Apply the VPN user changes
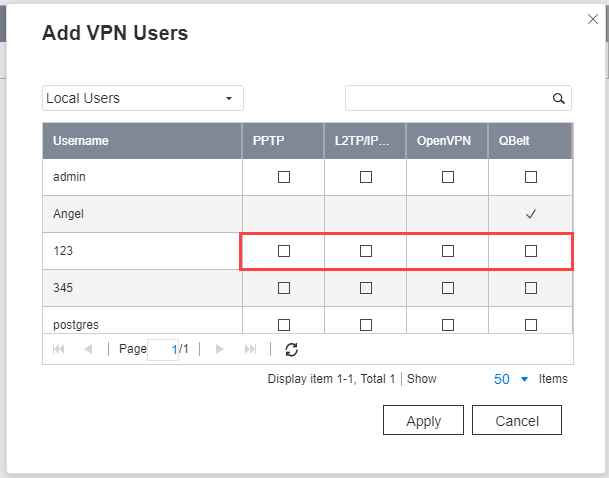This screenshot has height=478, width=609. [x=423, y=420]
